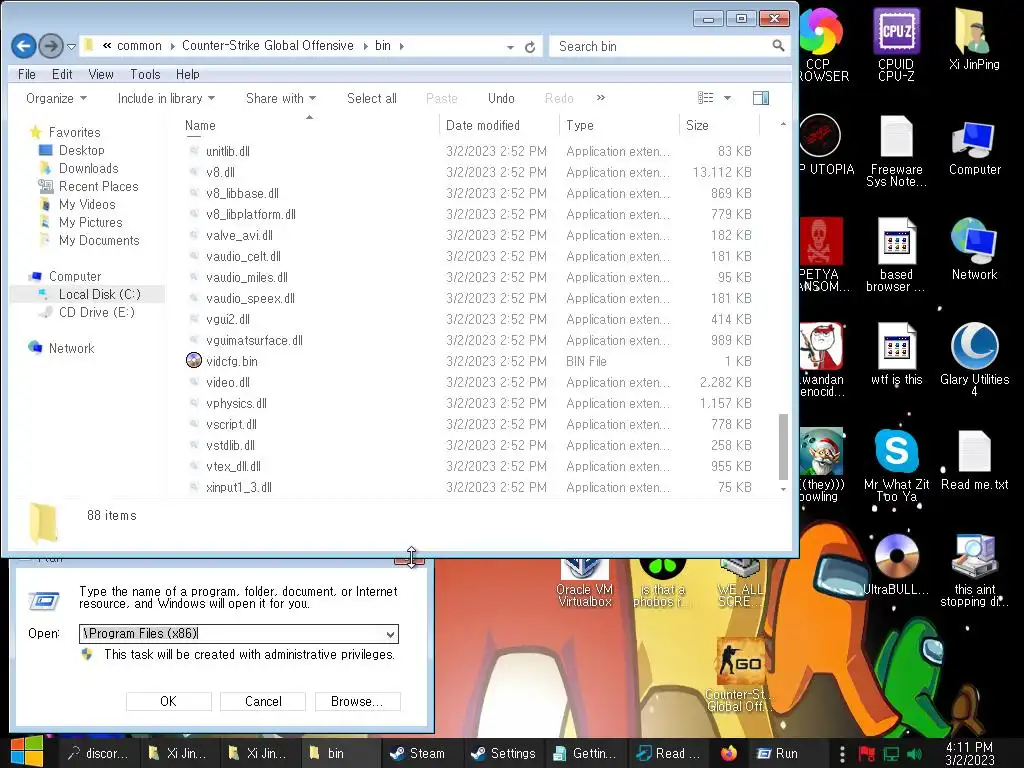
Task: Expand the breadcrumb arrow after bin
Action: click(x=402, y=46)
